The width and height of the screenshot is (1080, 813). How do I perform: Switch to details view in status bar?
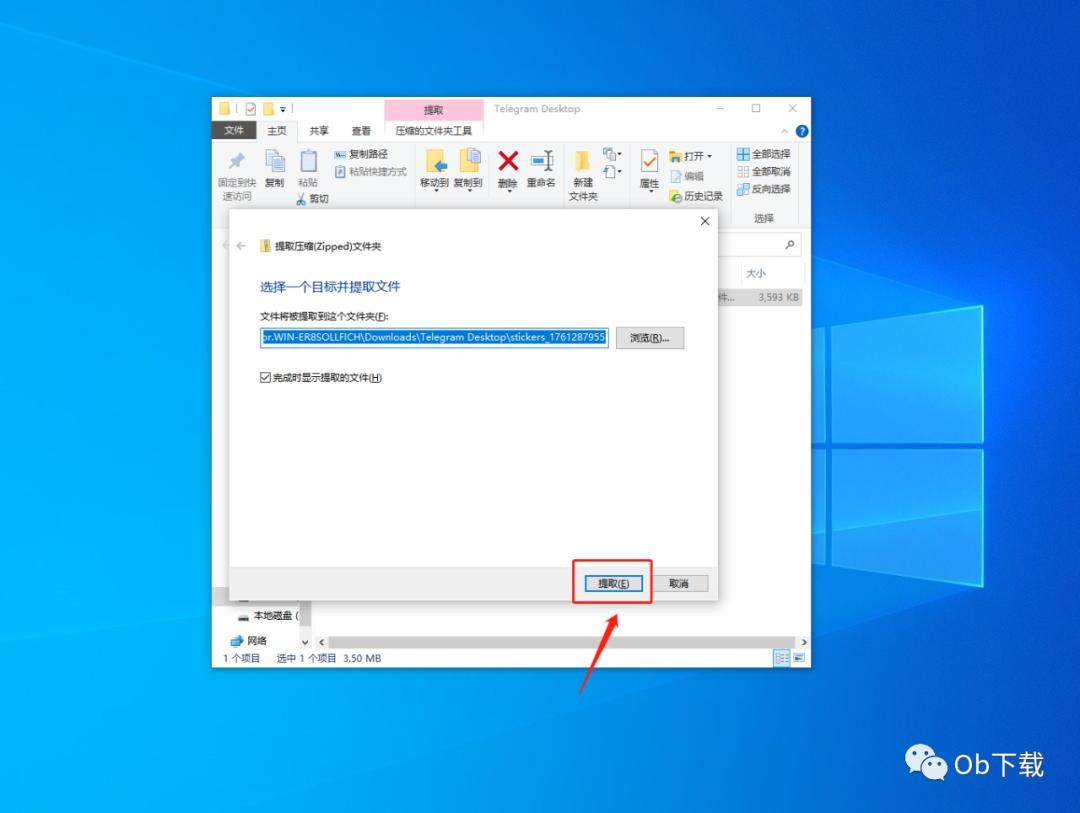pos(781,658)
